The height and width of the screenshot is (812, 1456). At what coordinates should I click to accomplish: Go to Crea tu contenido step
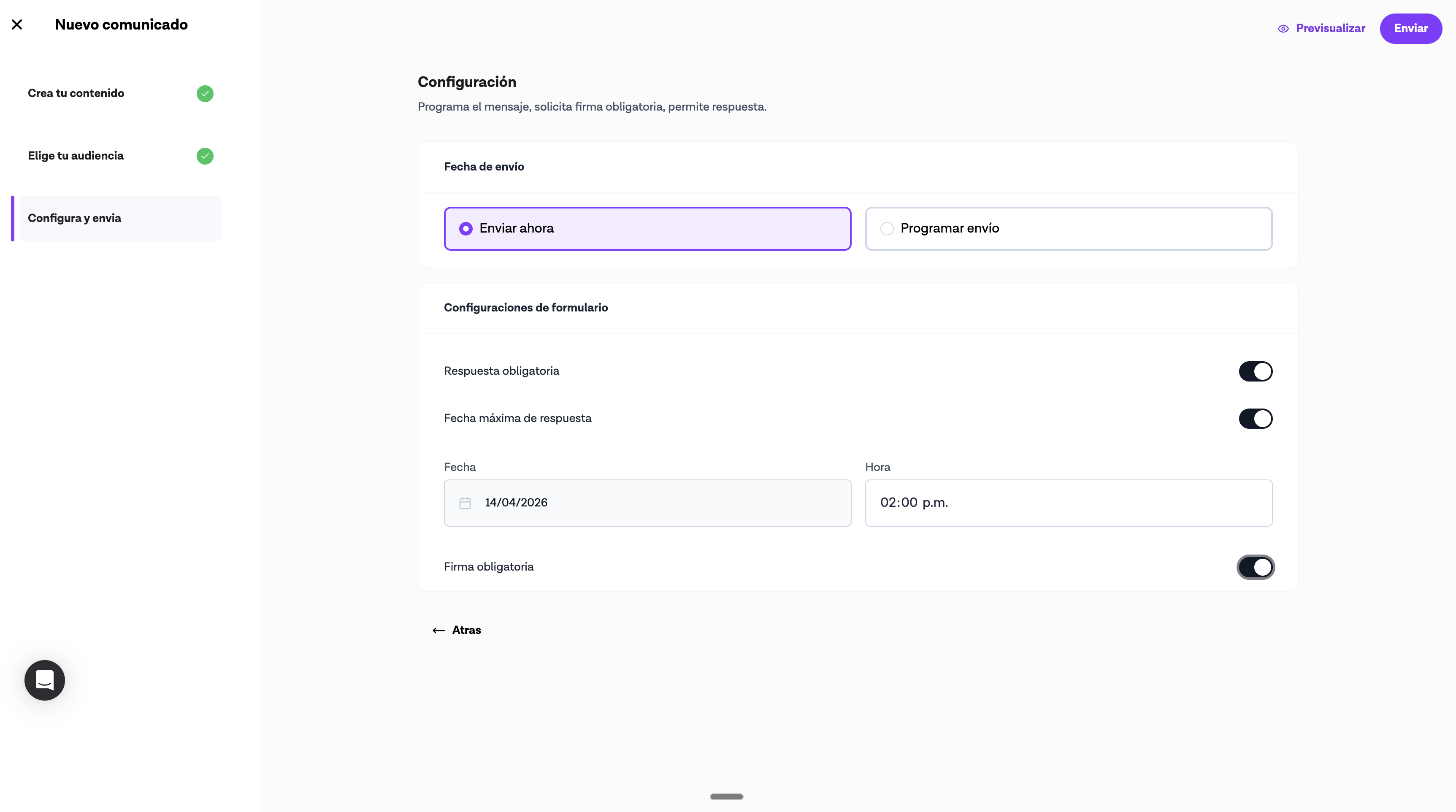[76, 94]
